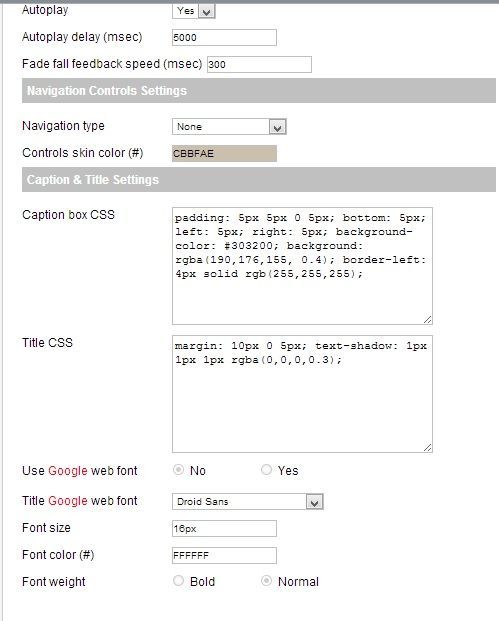Open the Navigation type dropdown
Screen dimensions: 499x621
pyautogui.click(x=229, y=127)
